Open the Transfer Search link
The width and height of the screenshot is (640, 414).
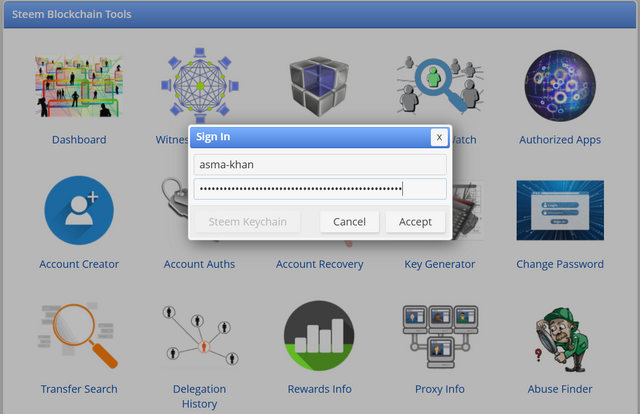pyautogui.click(x=79, y=389)
